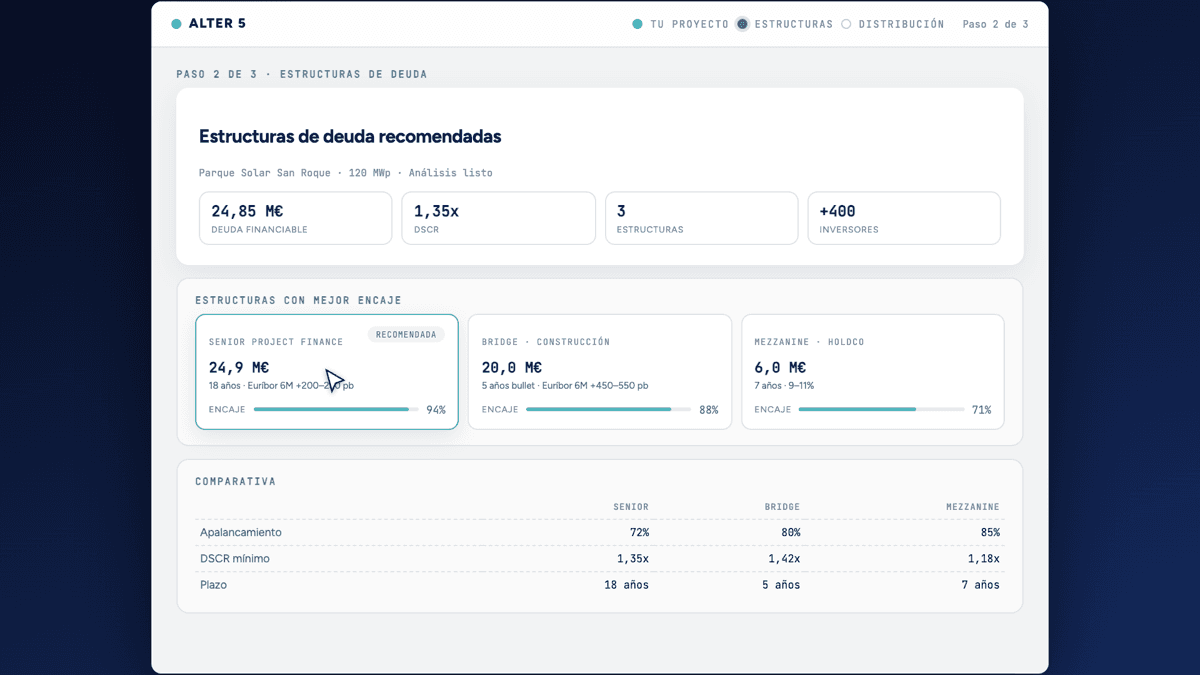Pick the Mezzanine · Holdco structure card
The width and height of the screenshot is (1200, 675).
point(873,372)
